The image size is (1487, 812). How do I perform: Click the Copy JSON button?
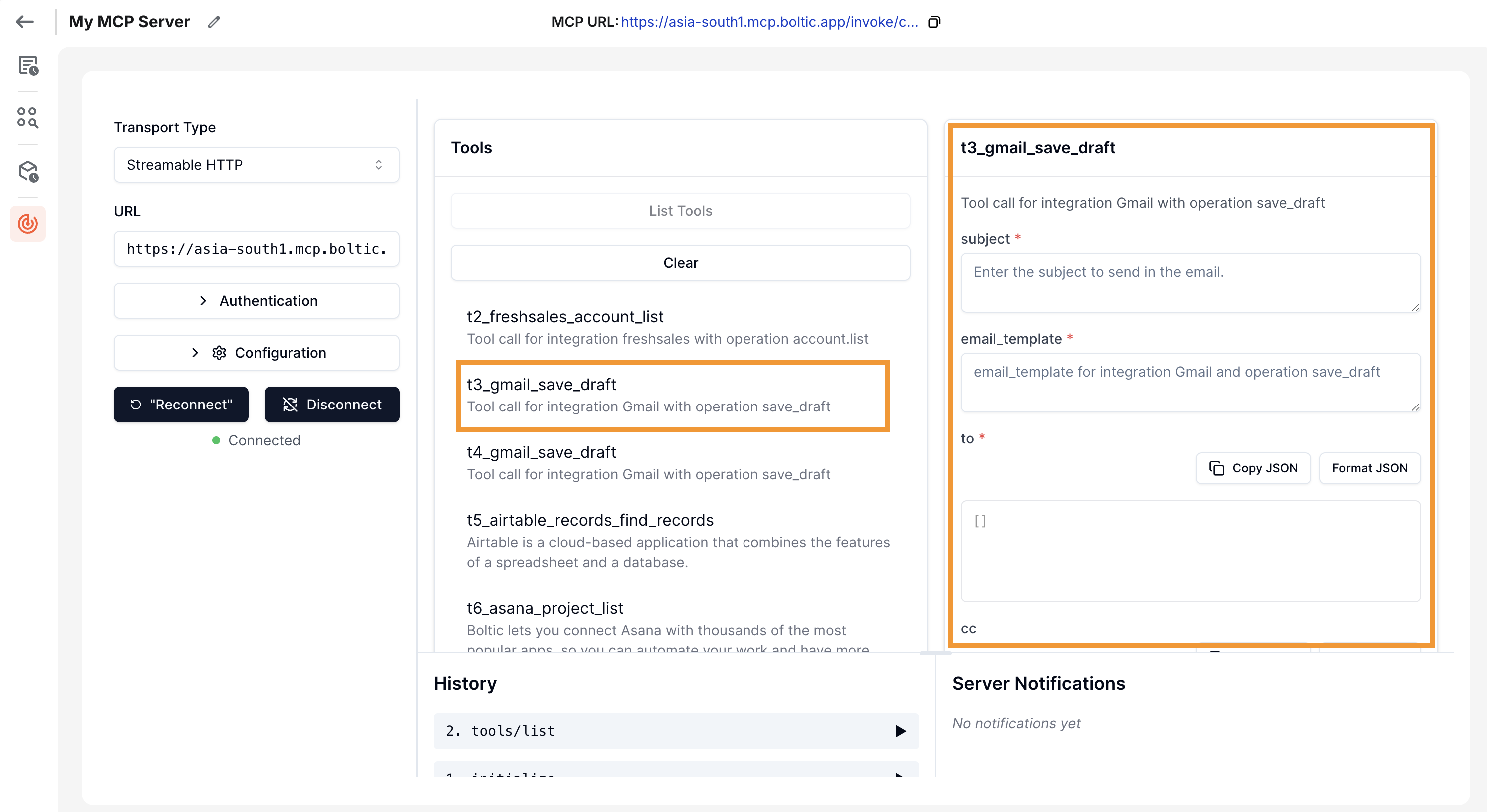coord(1253,468)
